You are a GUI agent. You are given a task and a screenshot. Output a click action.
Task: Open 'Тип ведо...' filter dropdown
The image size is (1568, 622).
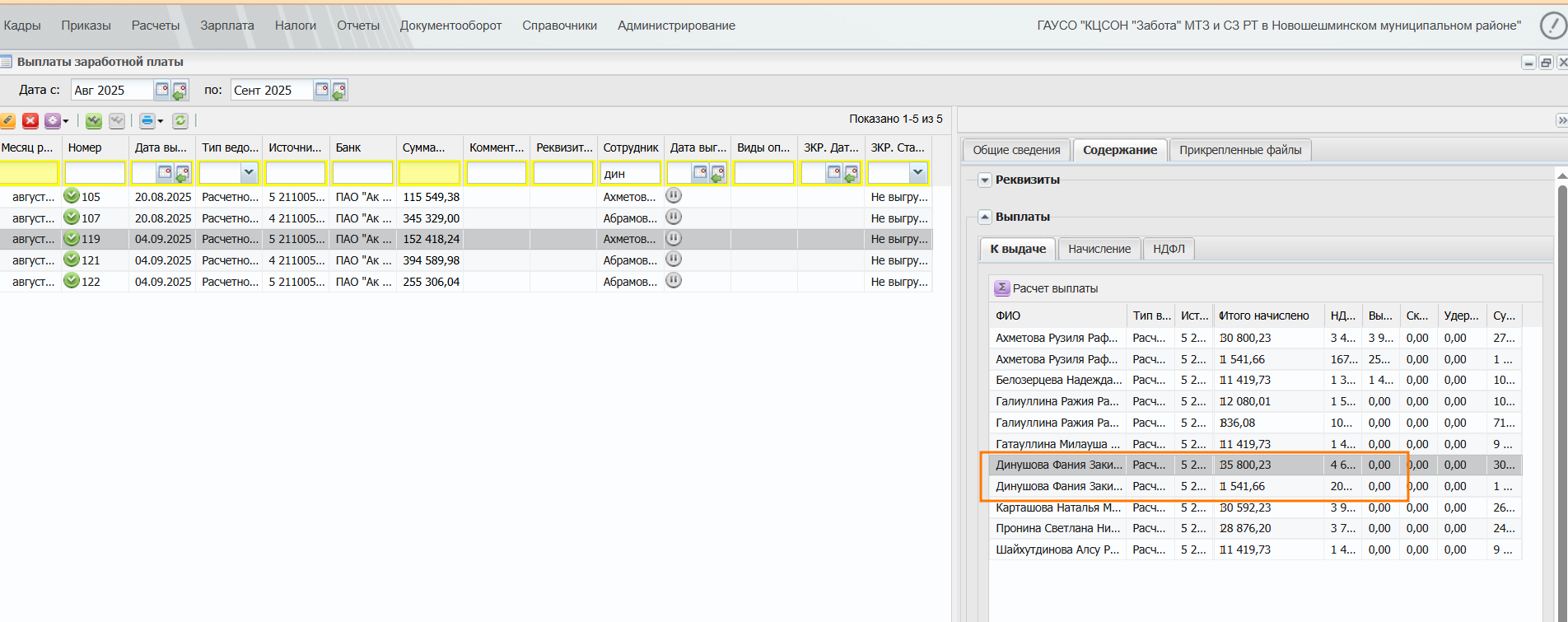pos(249,172)
